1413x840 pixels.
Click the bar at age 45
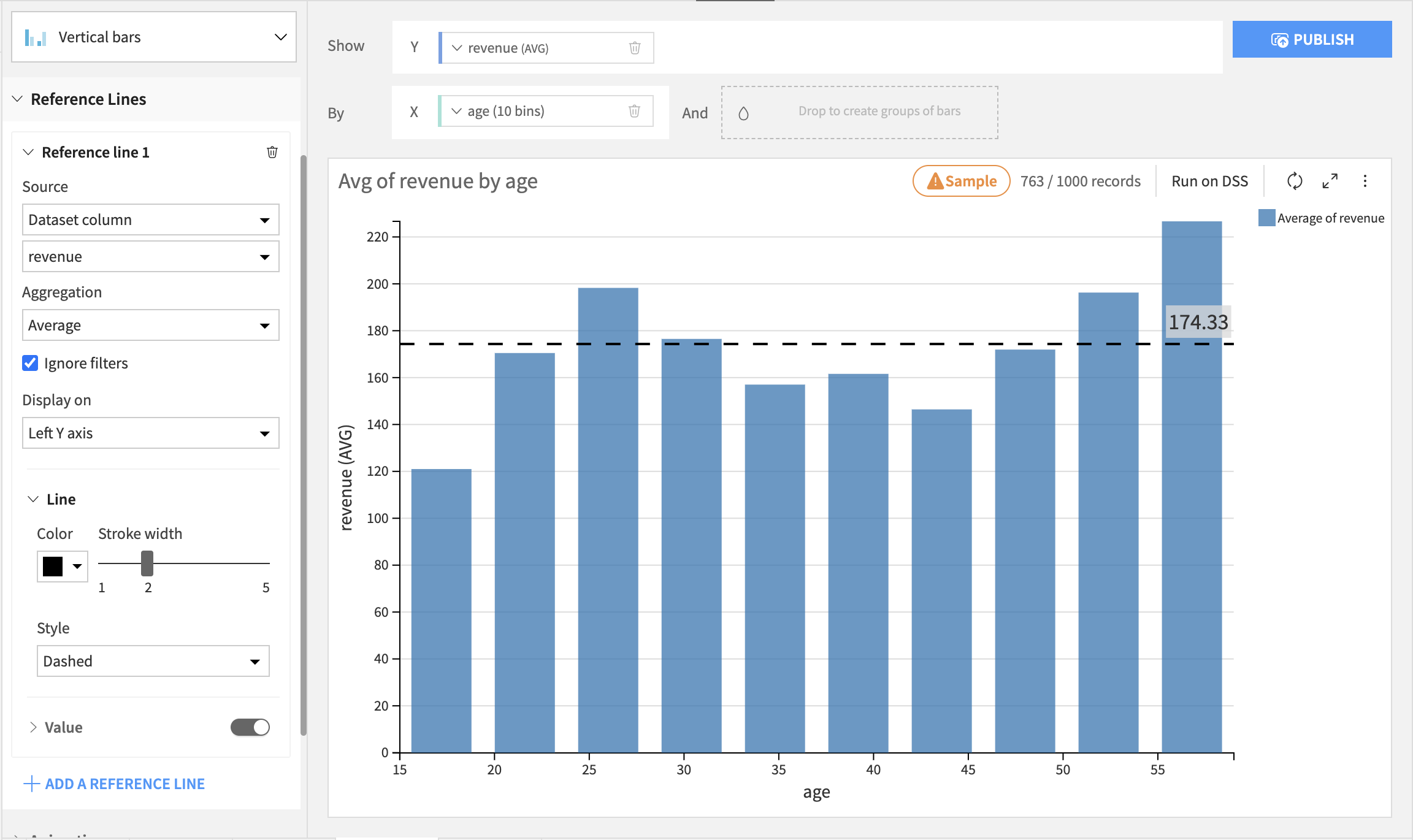[x=942, y=581]
